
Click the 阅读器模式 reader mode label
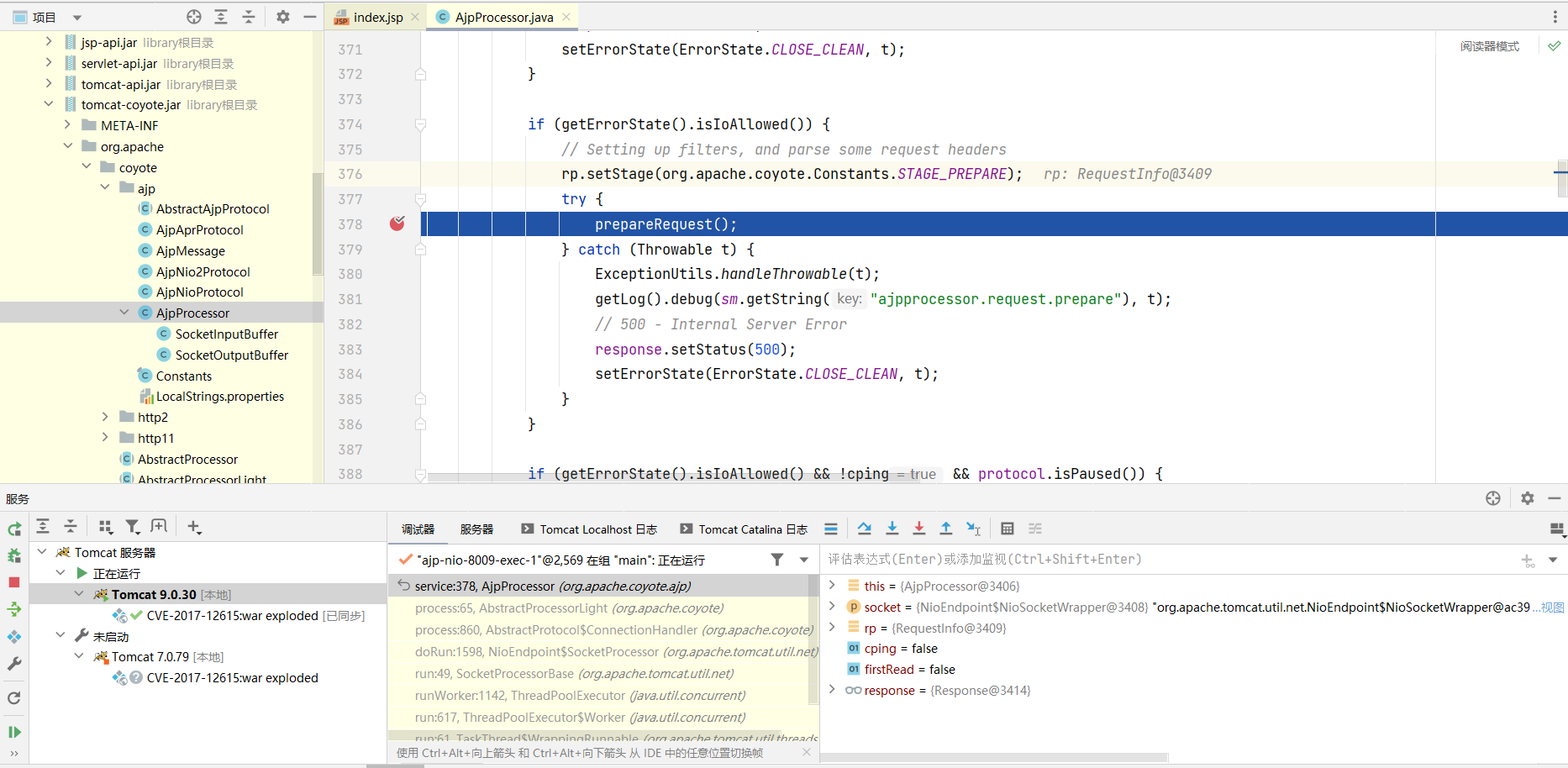(1489, 46)
